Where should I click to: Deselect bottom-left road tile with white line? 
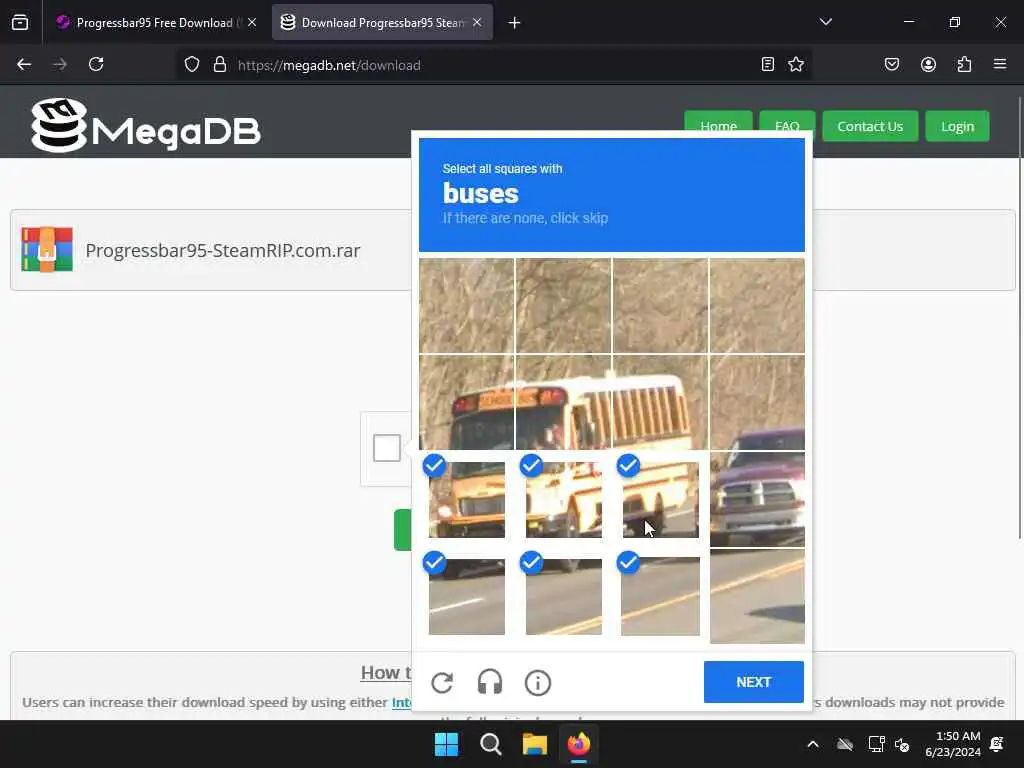pos(466,596)
